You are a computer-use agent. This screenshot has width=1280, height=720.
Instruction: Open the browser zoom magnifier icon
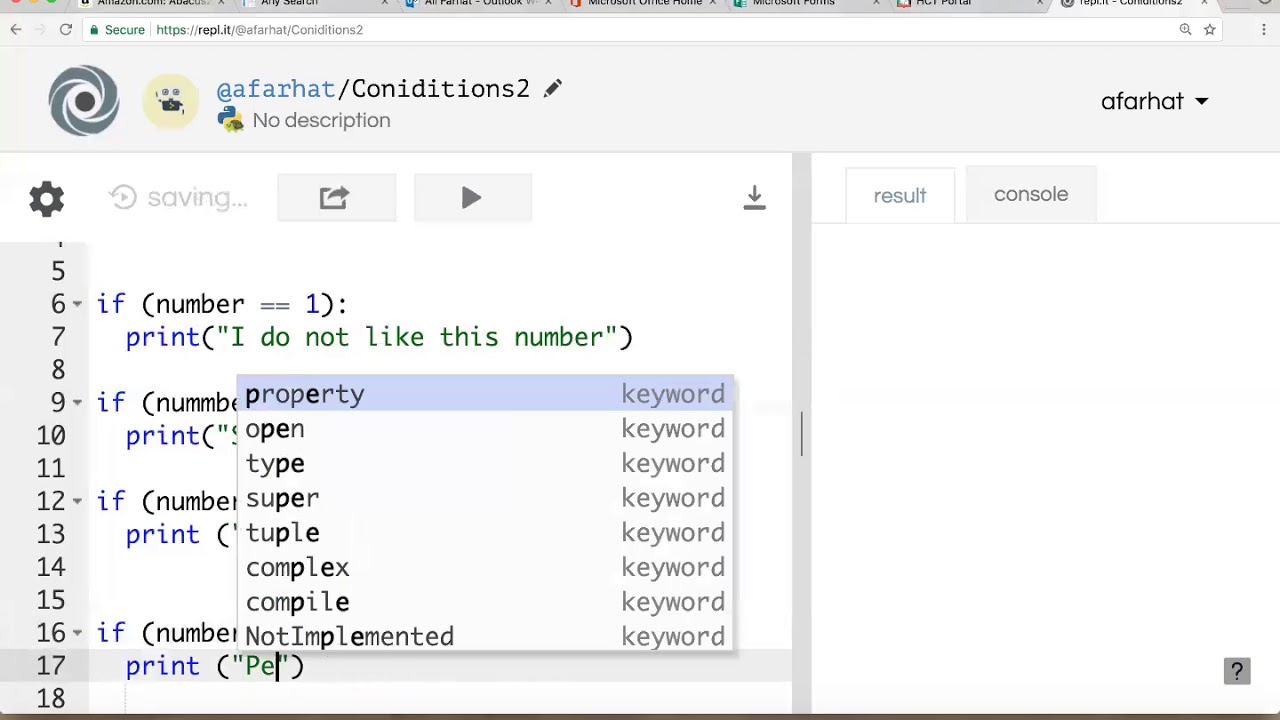tap(1185, 30)
